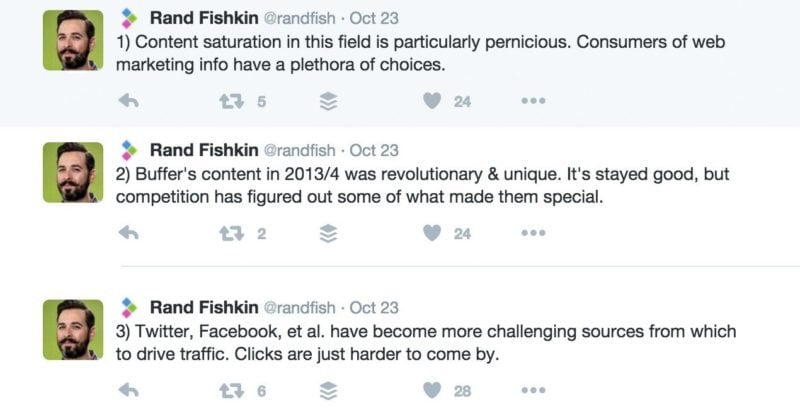Open more options on first tweet
This screenshot has width=800, height=411.
533,101
